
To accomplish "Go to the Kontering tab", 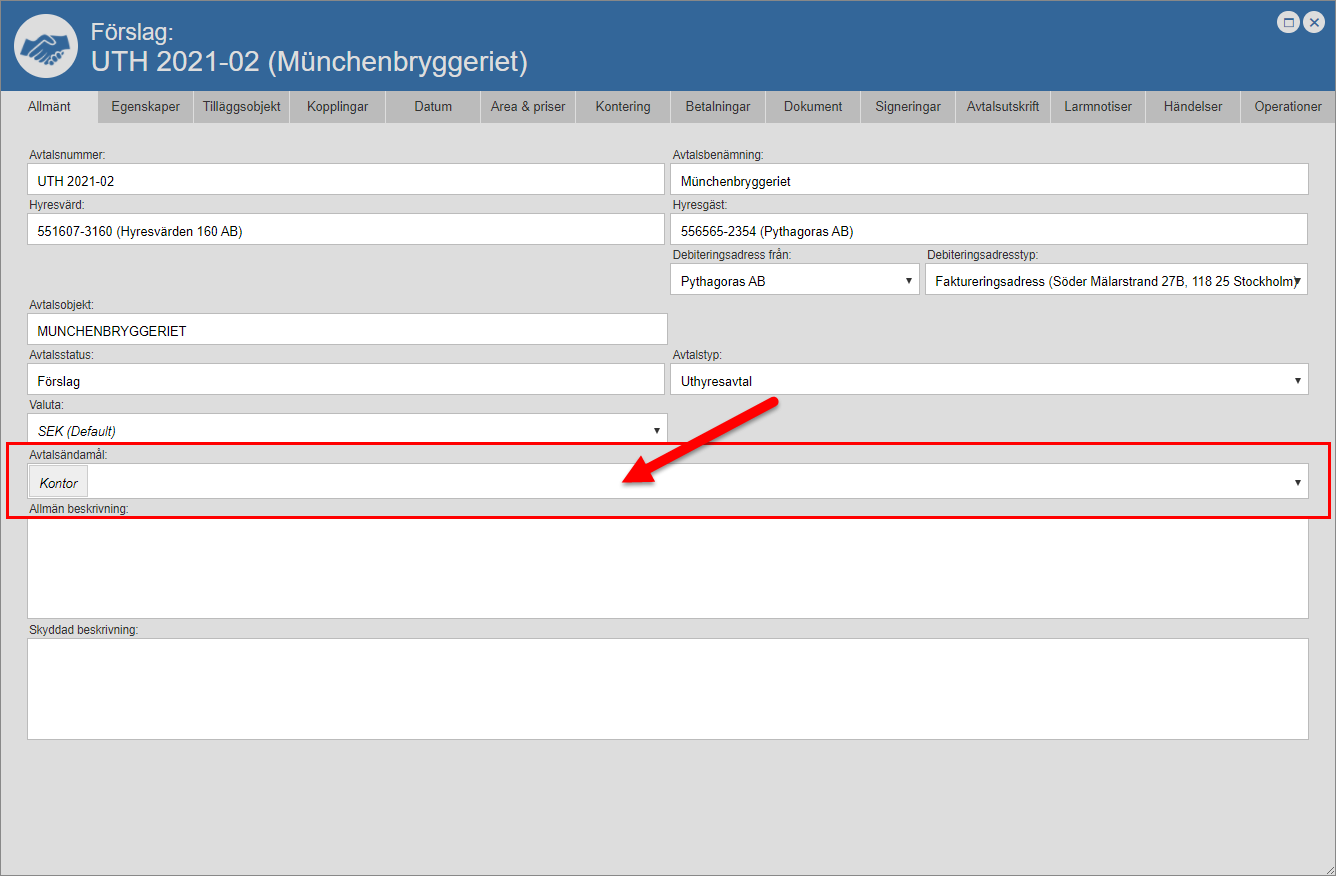I will tap(622, 107).
